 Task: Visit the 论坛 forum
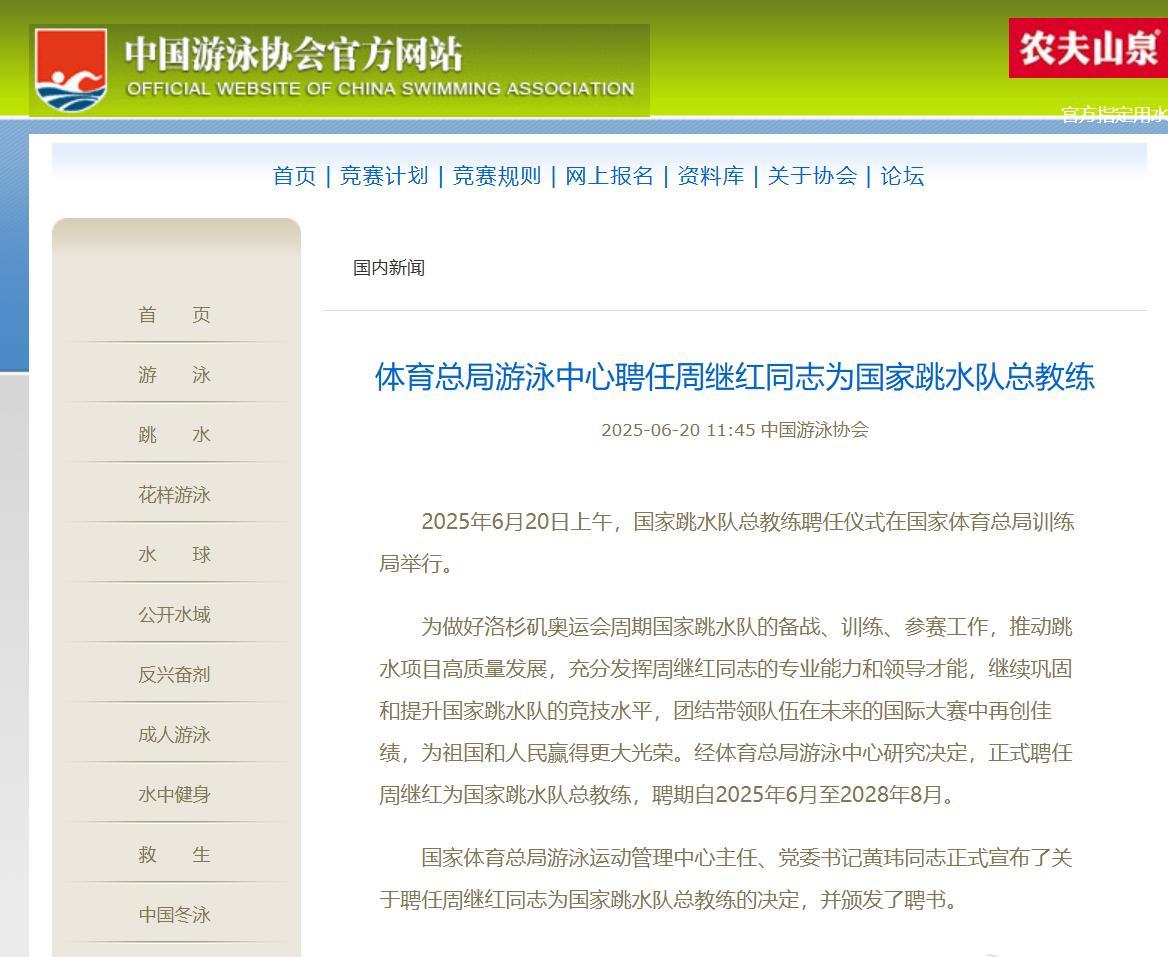(902, 176)
